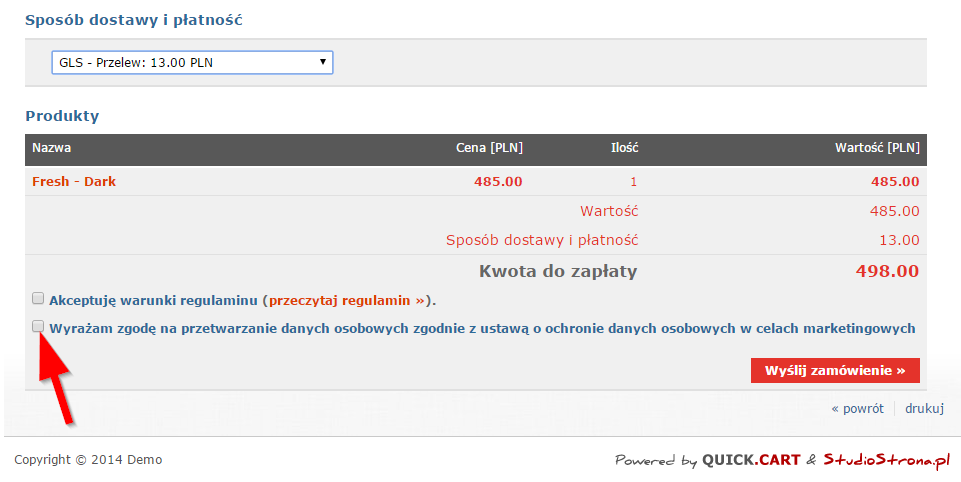Tick the accept regulations checkbox

coord(38,299)
